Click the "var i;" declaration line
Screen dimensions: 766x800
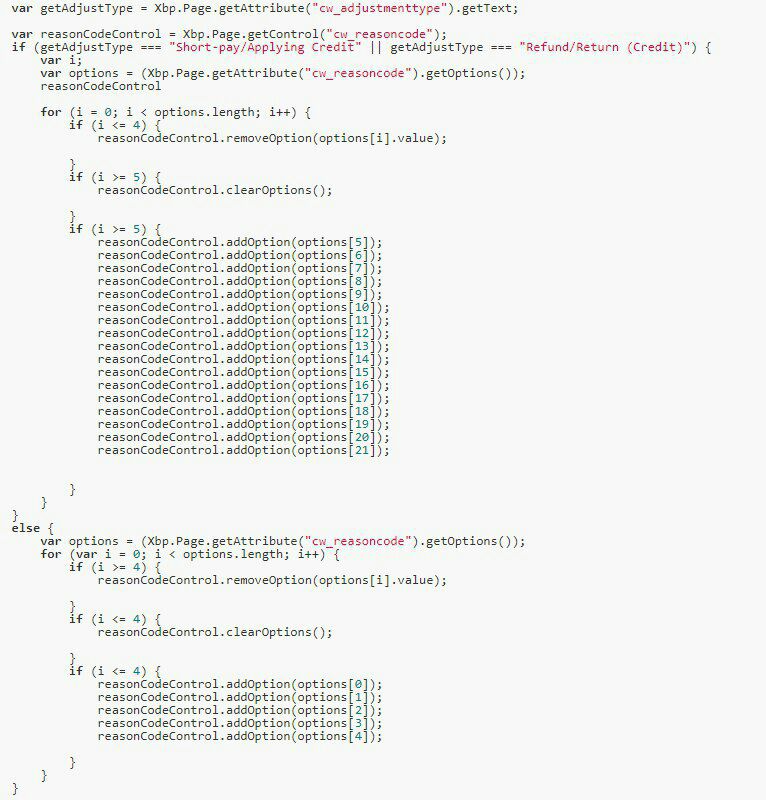pyautogui.click(x=61, y=60)
